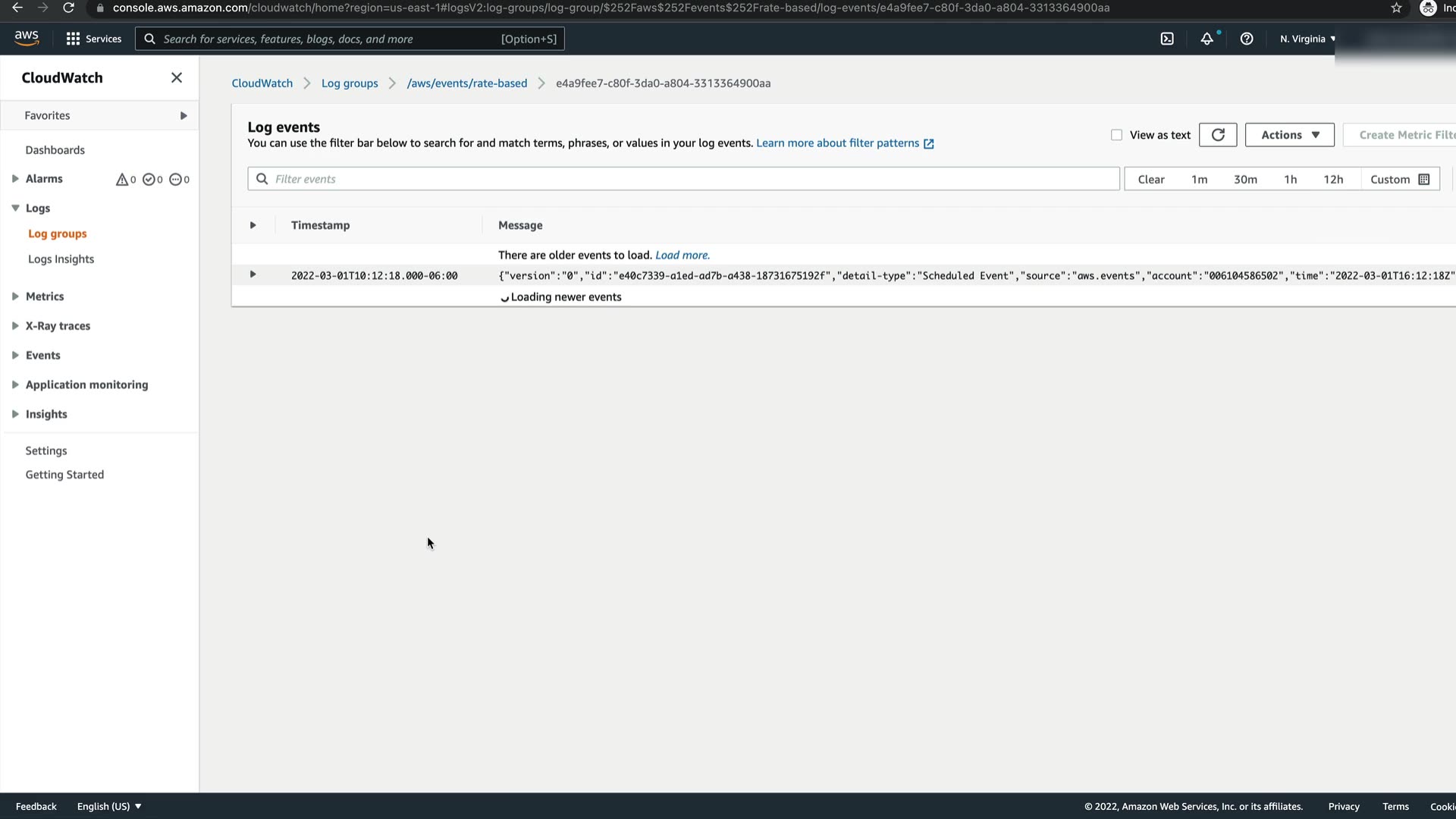Click the Filter events search field
The width and height of the screenshot is (1456, 819).
682,179
